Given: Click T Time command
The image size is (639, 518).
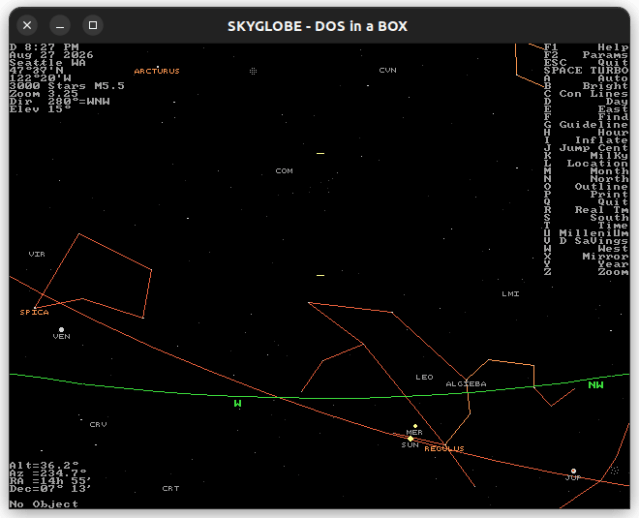Looking at the screenshot, I should click(x=586, y=225).
